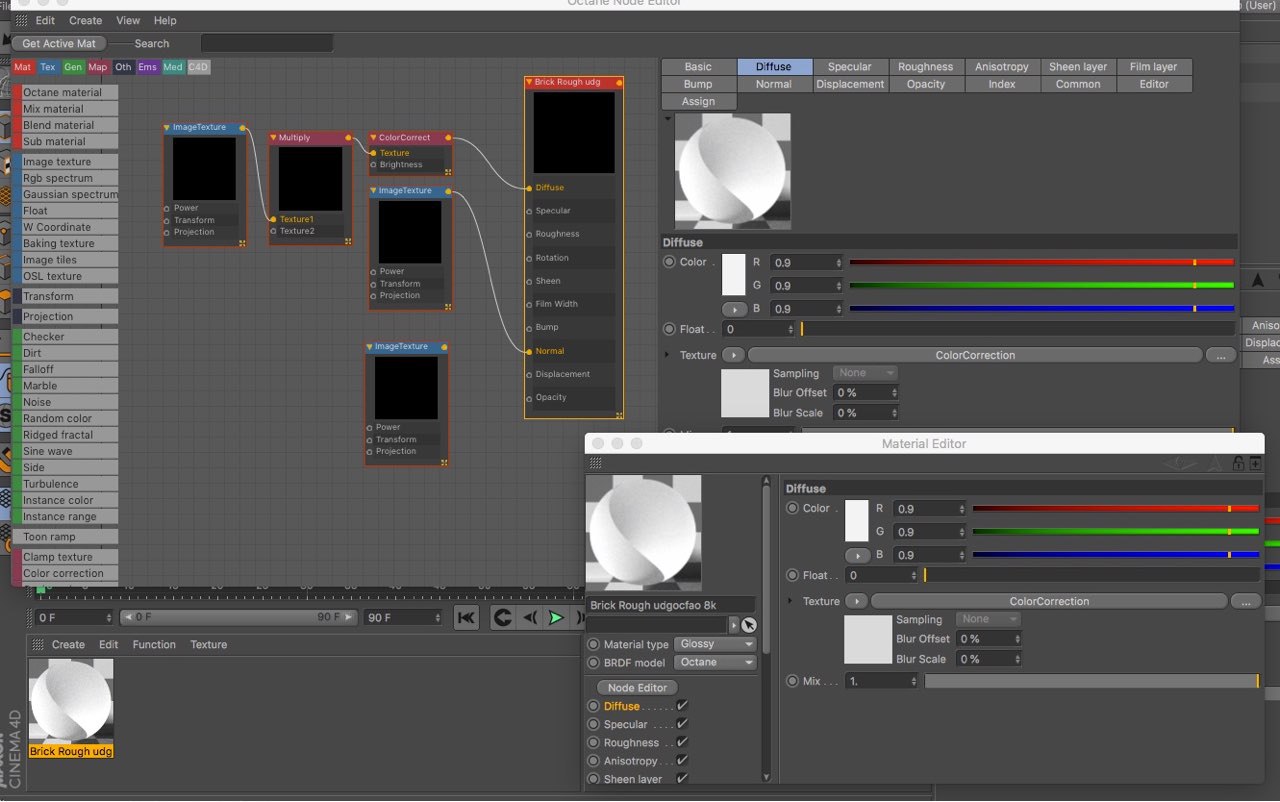Click ColorCorrect node resize corner icon

pos(448,171)
